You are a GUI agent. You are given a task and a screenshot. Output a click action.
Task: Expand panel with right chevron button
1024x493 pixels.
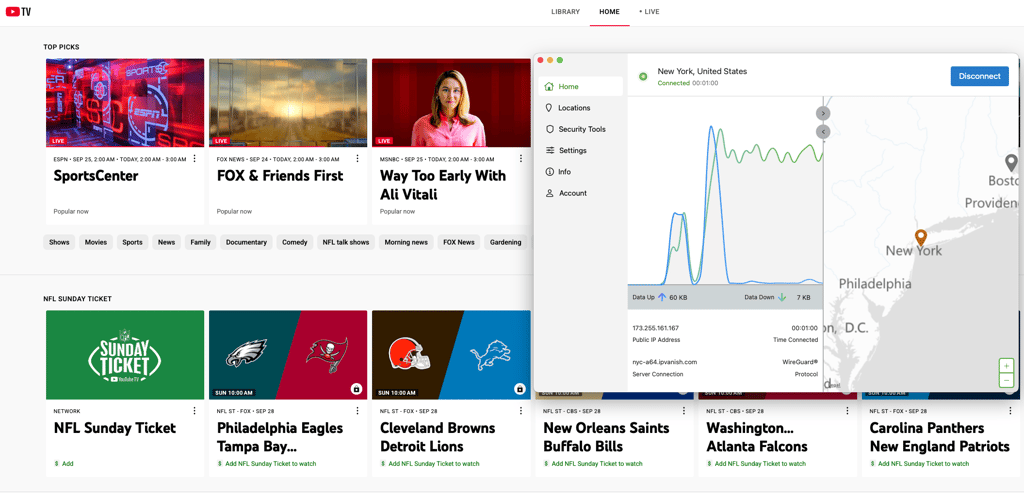[823, 113]
